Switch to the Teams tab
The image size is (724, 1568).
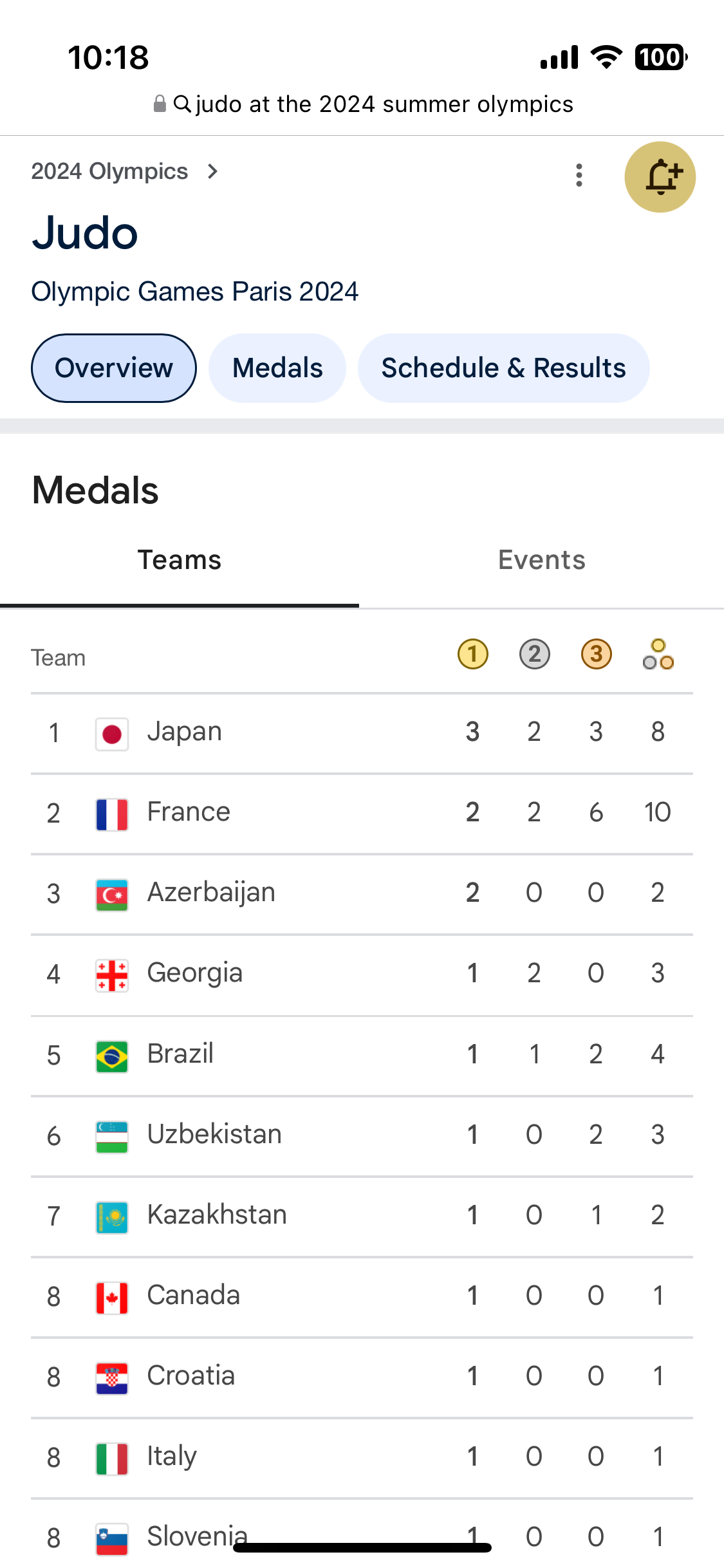[180, 560]
